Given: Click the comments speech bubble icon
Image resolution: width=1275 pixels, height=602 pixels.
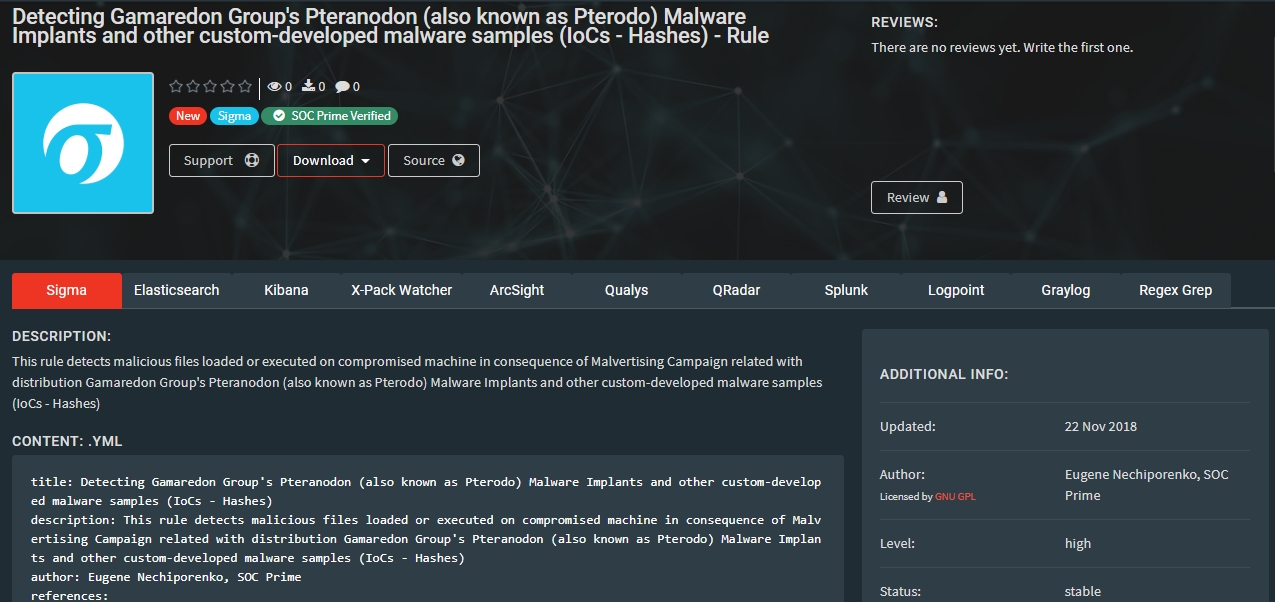Looking at the screenshot, I should pos(342,87).
